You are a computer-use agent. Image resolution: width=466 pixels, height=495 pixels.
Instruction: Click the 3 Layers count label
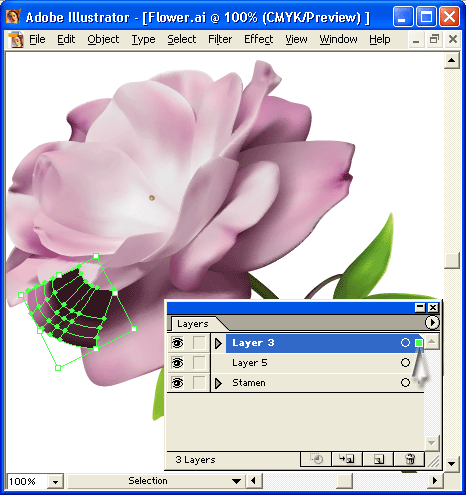pos(195,460)
